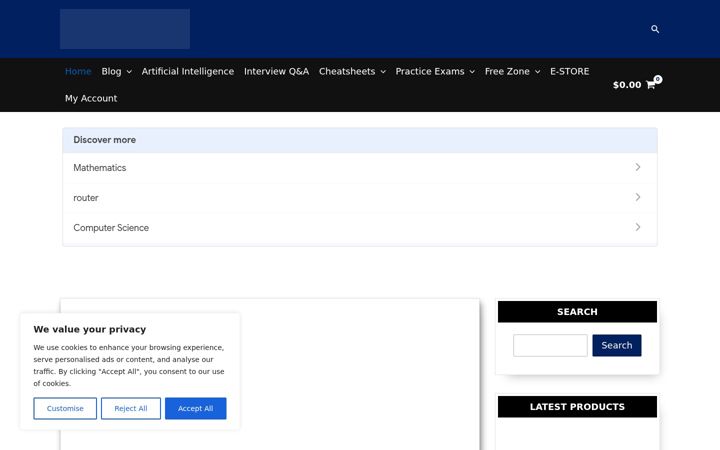
Task: Click the sidebar search input field
Action: click(x=550, y=345)
